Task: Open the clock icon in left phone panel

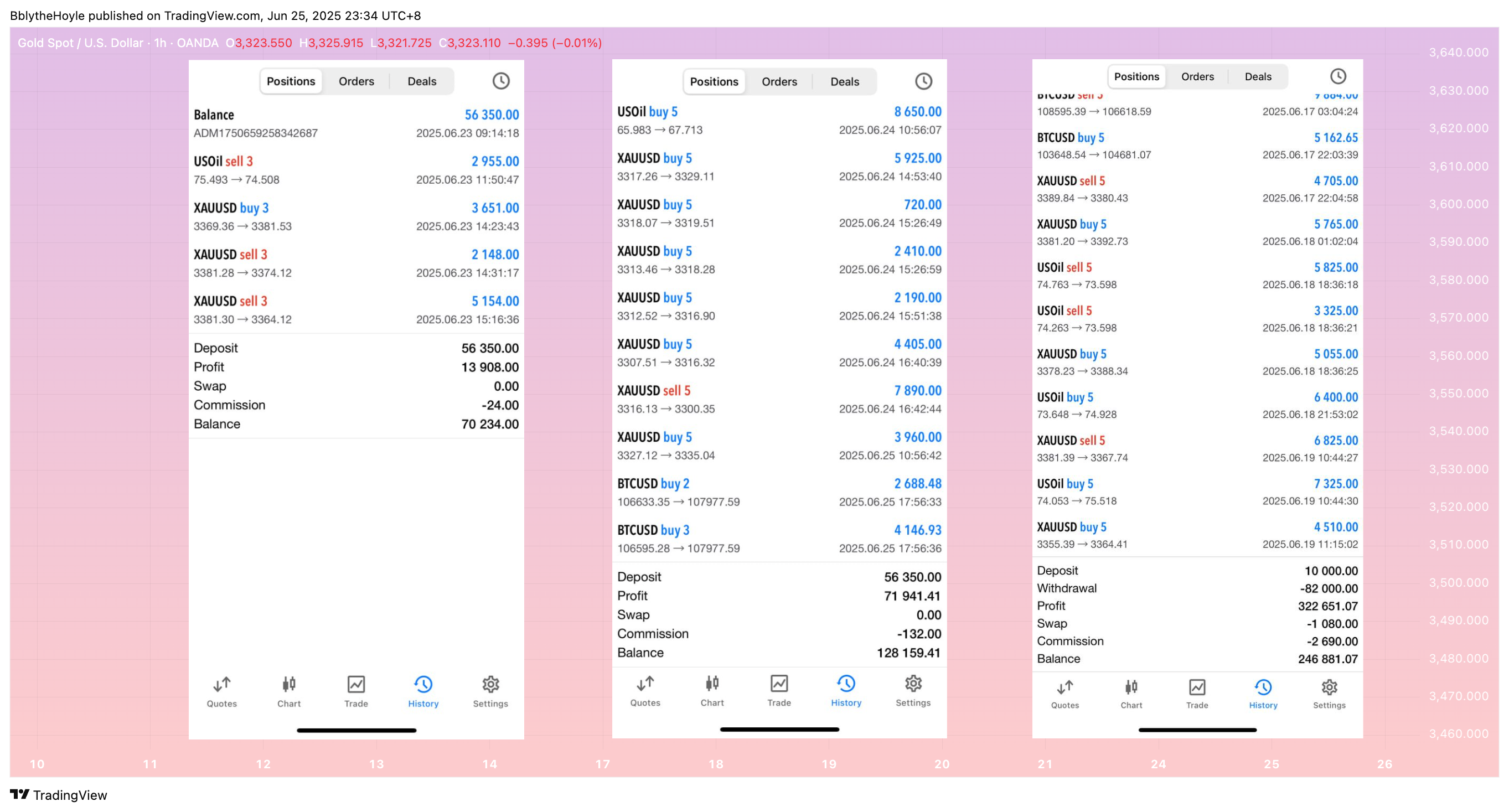Action: point(501,81)
